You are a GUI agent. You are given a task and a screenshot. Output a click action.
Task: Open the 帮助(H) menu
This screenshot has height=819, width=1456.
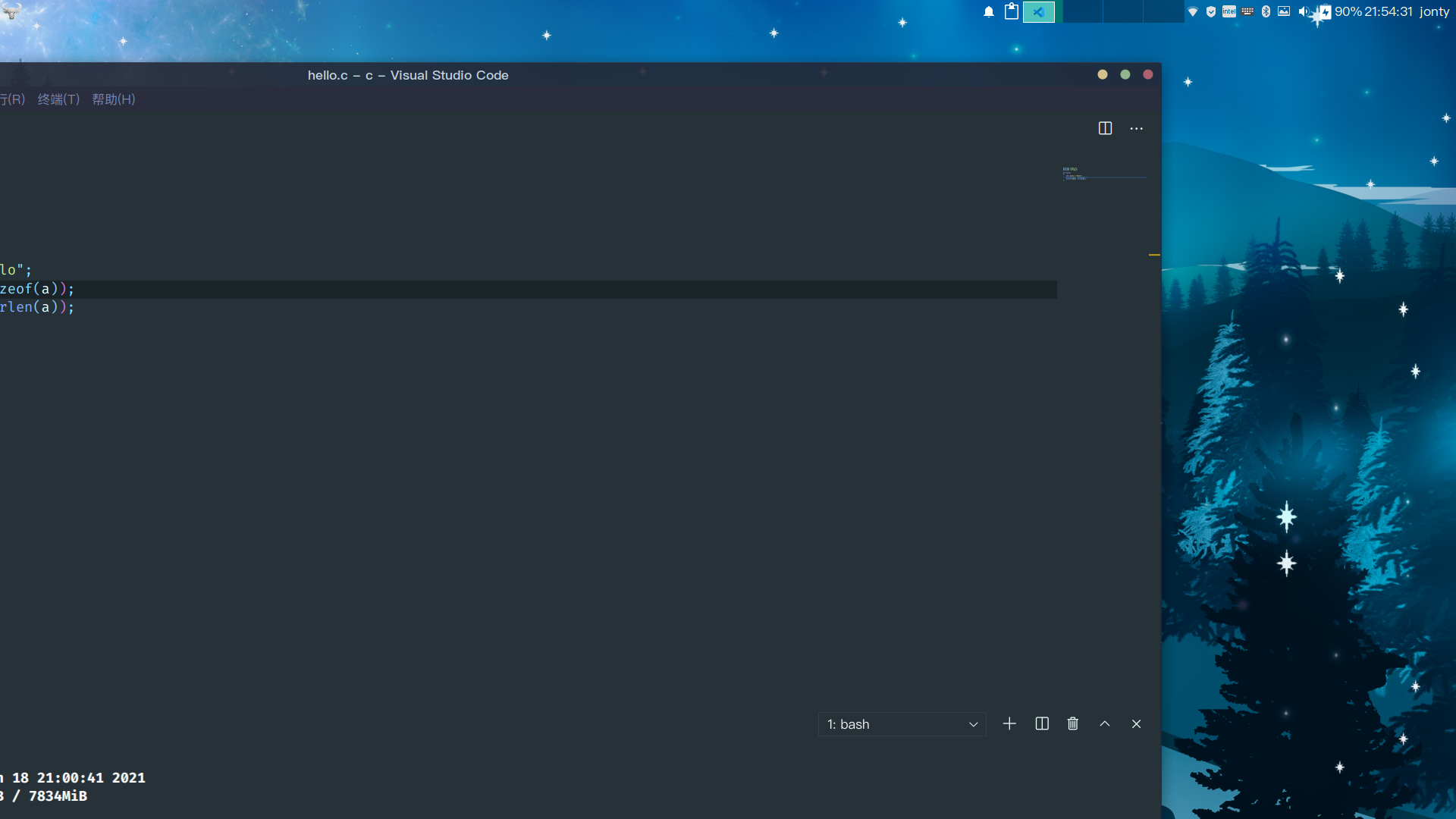[x=113, y=99]
